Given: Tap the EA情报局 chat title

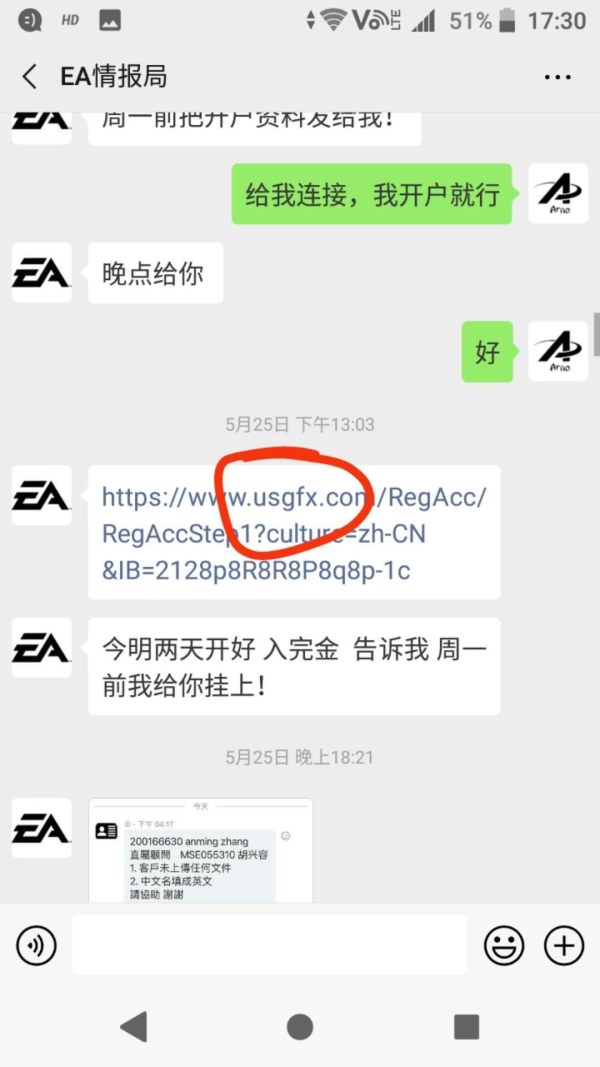Looking at the screenshot, I should pyautogui.click(x=114, y=77).
